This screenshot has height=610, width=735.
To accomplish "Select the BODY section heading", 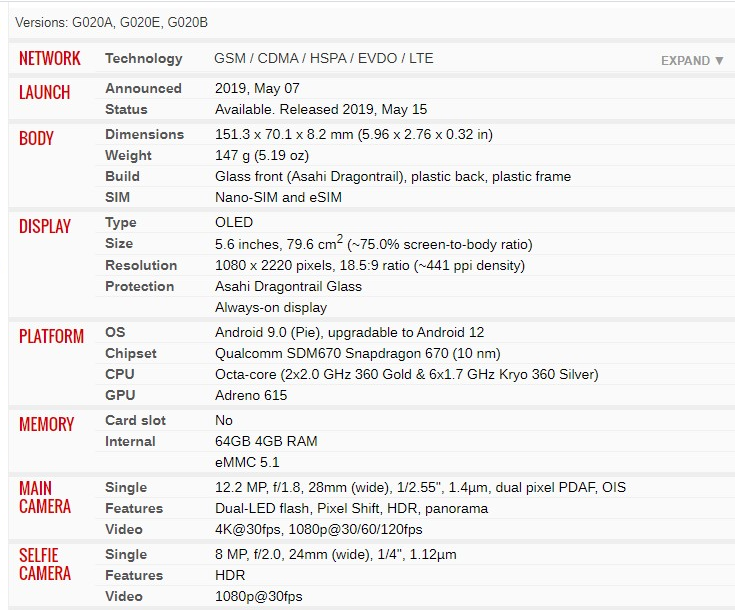I will coord(36,138).
